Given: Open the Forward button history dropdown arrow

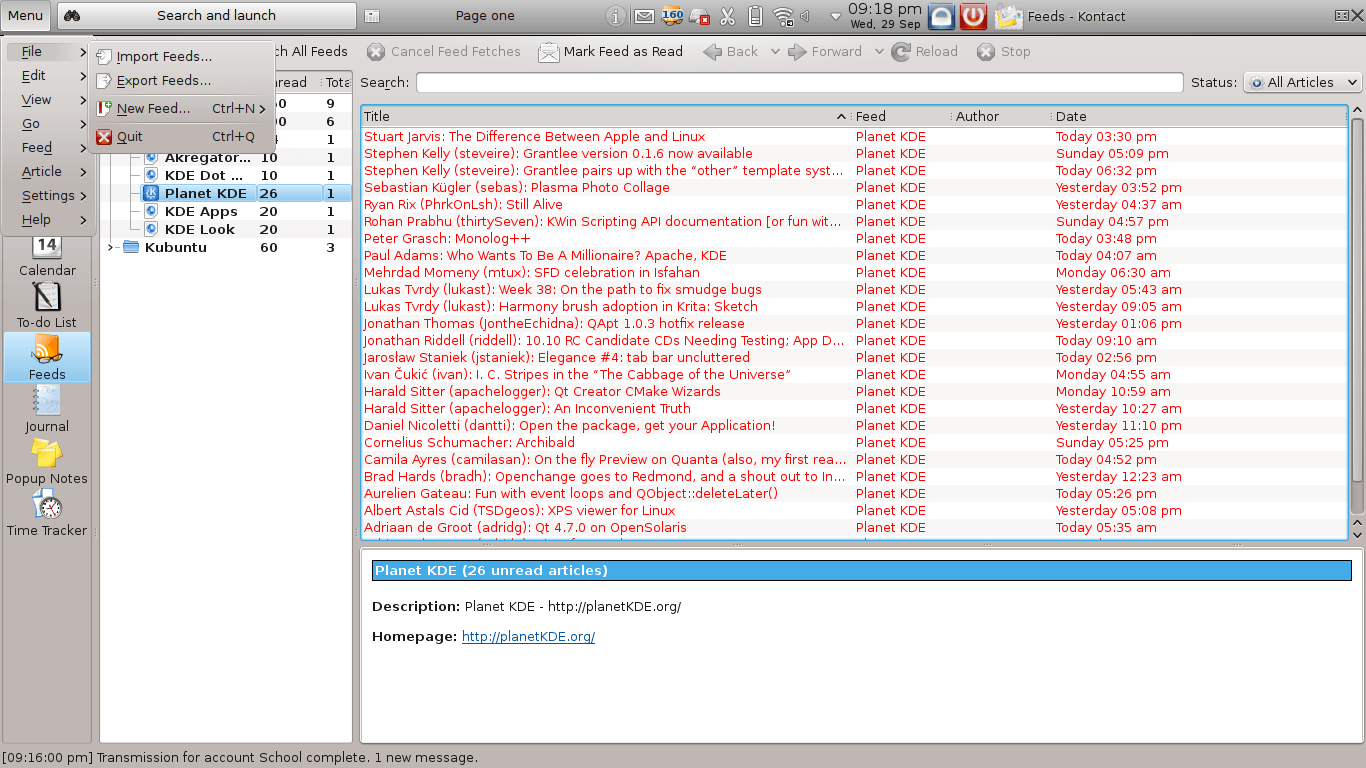Looking at the screenshot, I should [879, 52].
